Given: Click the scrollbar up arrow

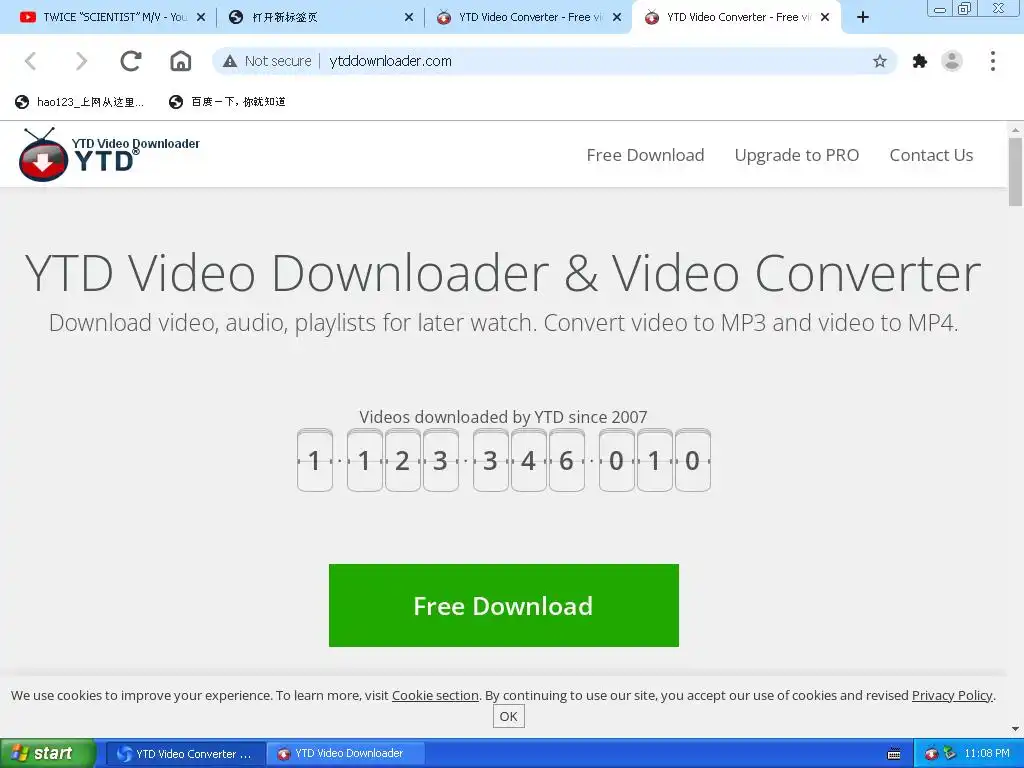Looking at the screenshot, I should point(1015,130).
